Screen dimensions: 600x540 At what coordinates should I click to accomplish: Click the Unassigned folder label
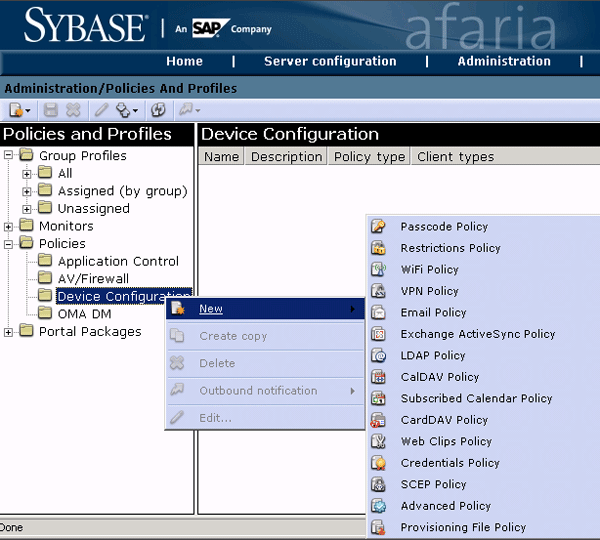click(93, 208)
